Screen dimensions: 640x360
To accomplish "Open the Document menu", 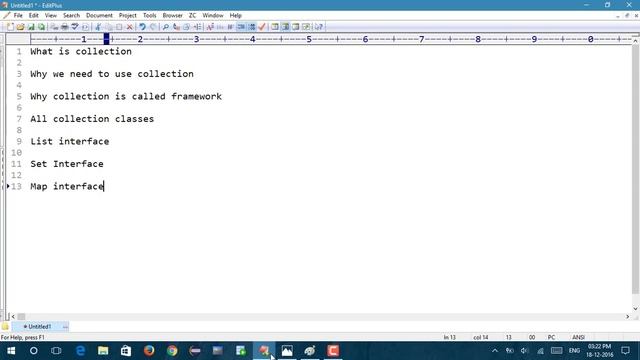I will [99, 16].
